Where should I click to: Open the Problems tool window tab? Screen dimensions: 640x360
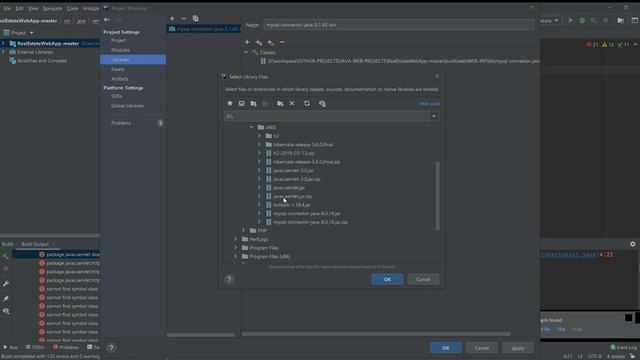tap(66, 347)
